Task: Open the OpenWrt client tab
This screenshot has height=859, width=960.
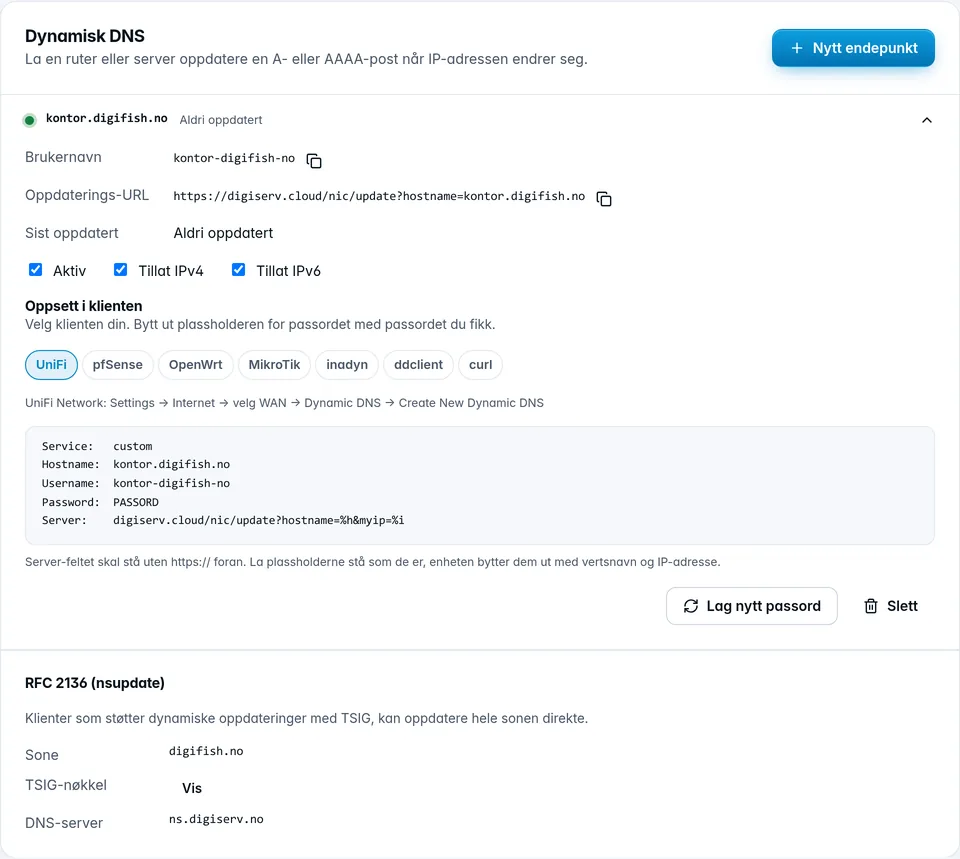Action: coord(196,365)
